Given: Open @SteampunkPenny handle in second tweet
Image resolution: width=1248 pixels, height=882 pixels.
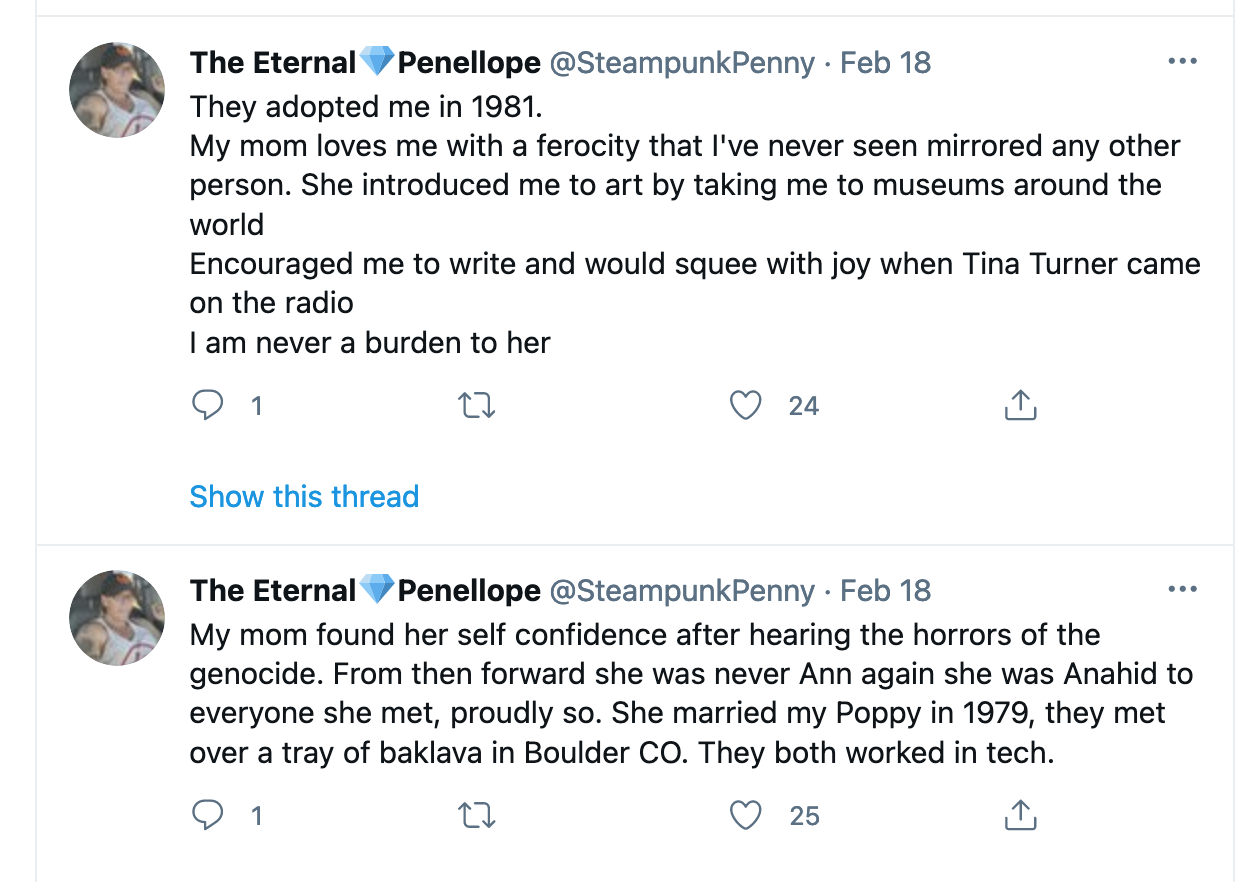Looking at the screenshot, I should pyautogui.click(x=683, y=591).
